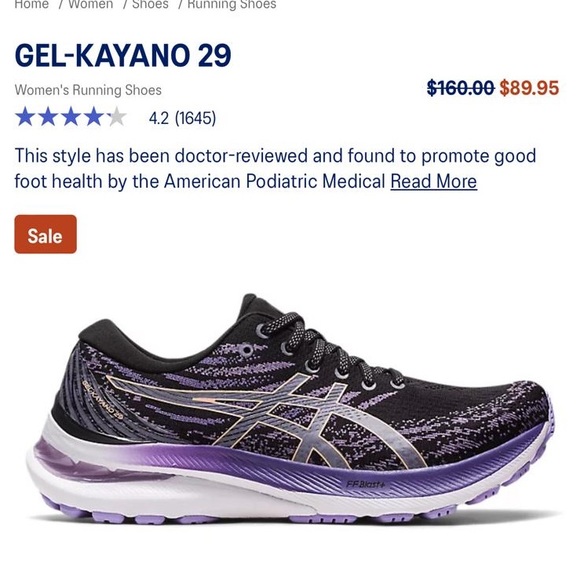Go to the Women breadcrumb
This screenshot has height=580, width=580.
pos(91,4)
